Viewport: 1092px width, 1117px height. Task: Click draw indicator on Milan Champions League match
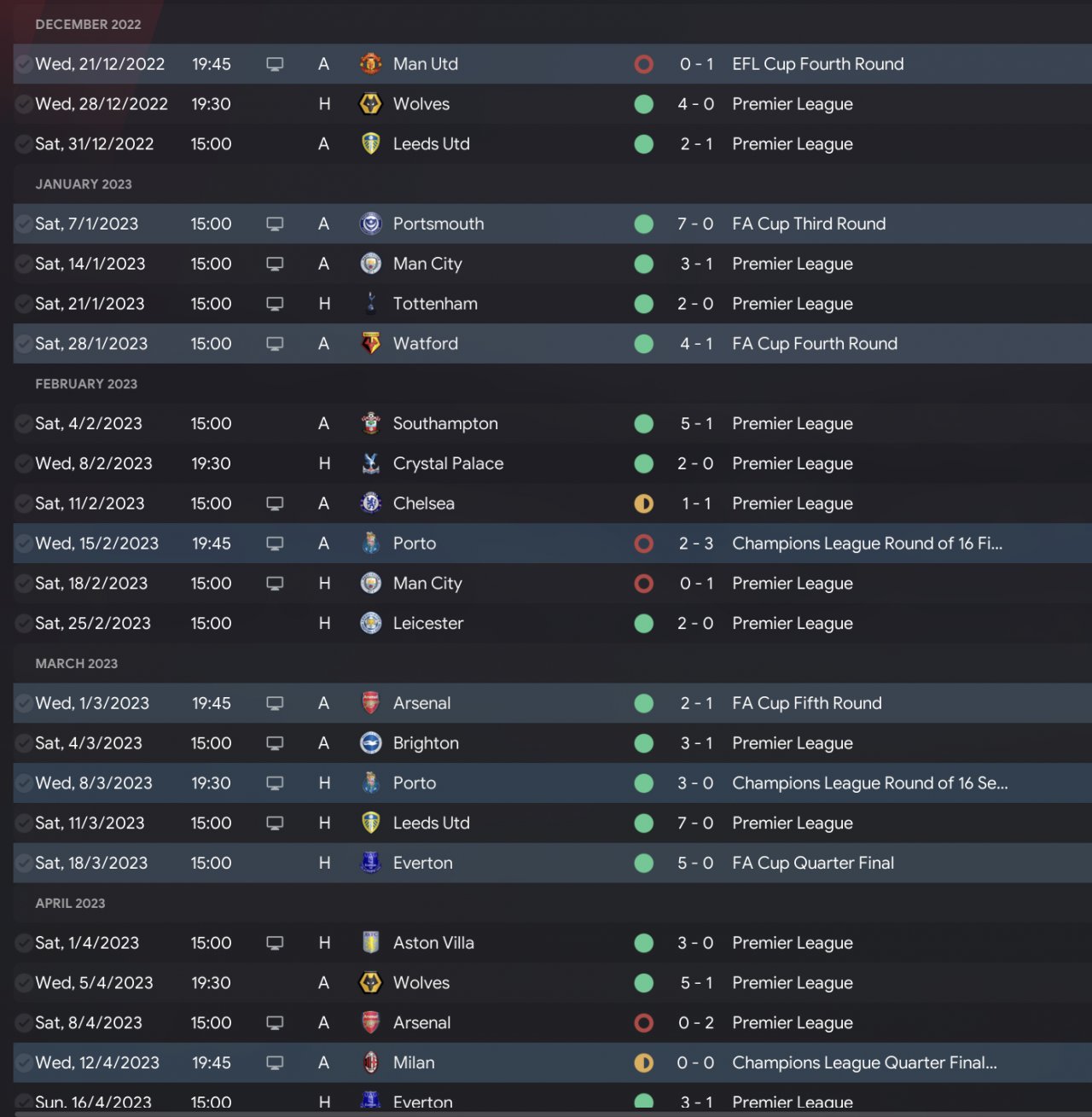[x=644, y=1062]
